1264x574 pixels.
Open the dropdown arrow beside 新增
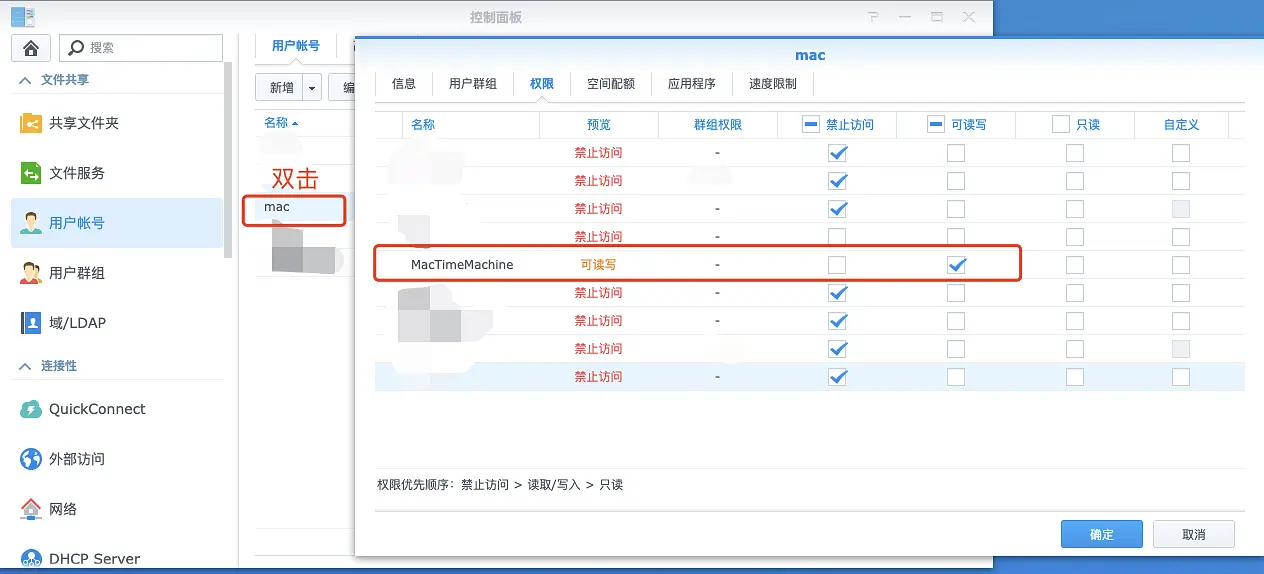point(312,88)
